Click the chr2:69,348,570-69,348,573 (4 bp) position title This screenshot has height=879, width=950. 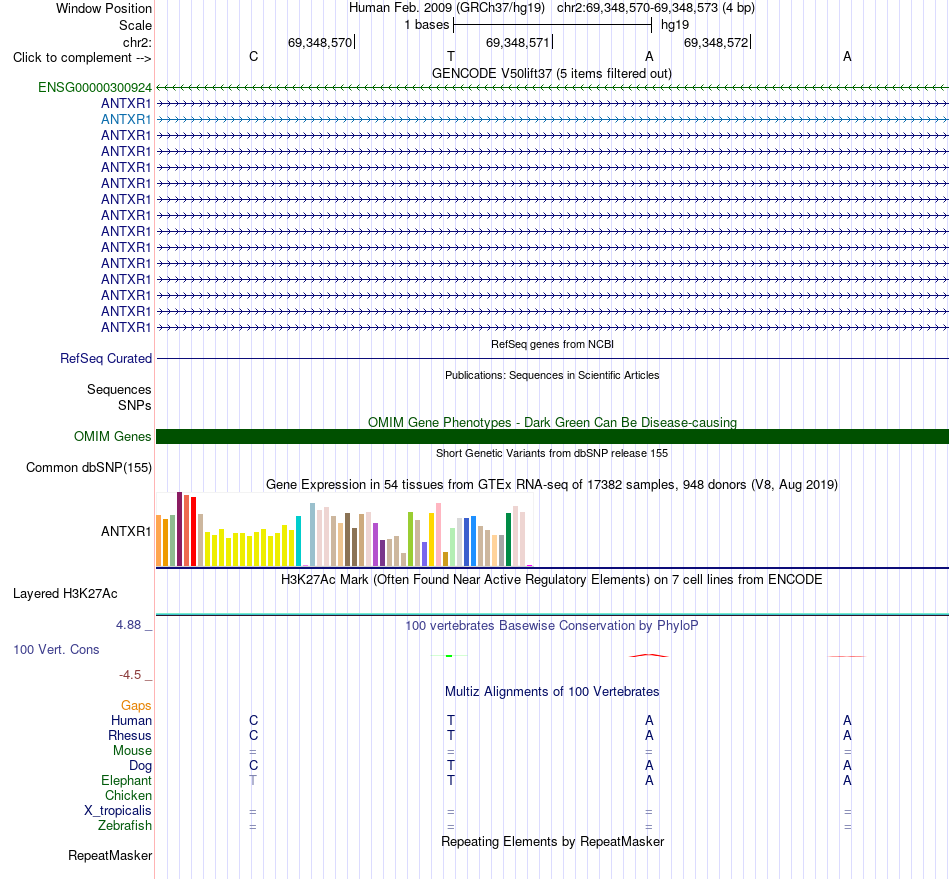[x=656, y=8]
